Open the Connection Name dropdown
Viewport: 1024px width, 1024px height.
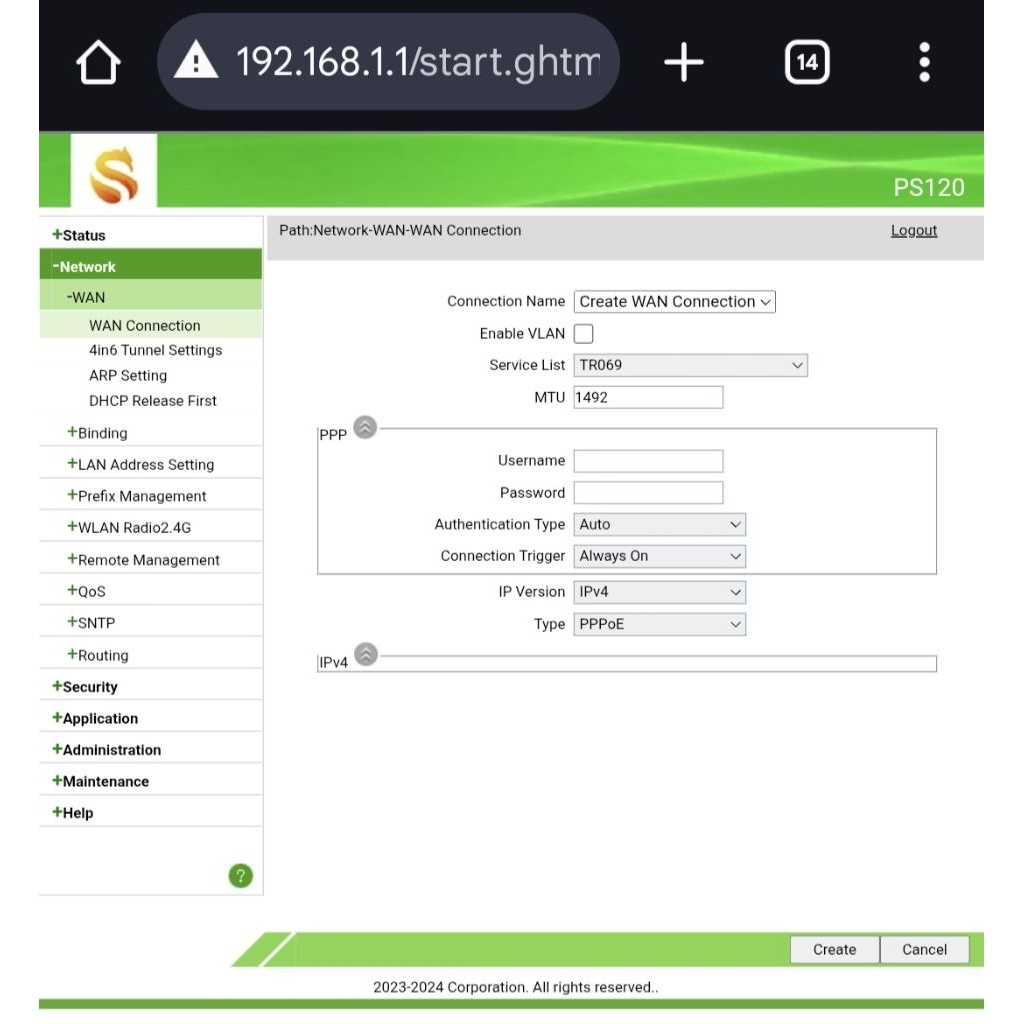coord(674,302)
